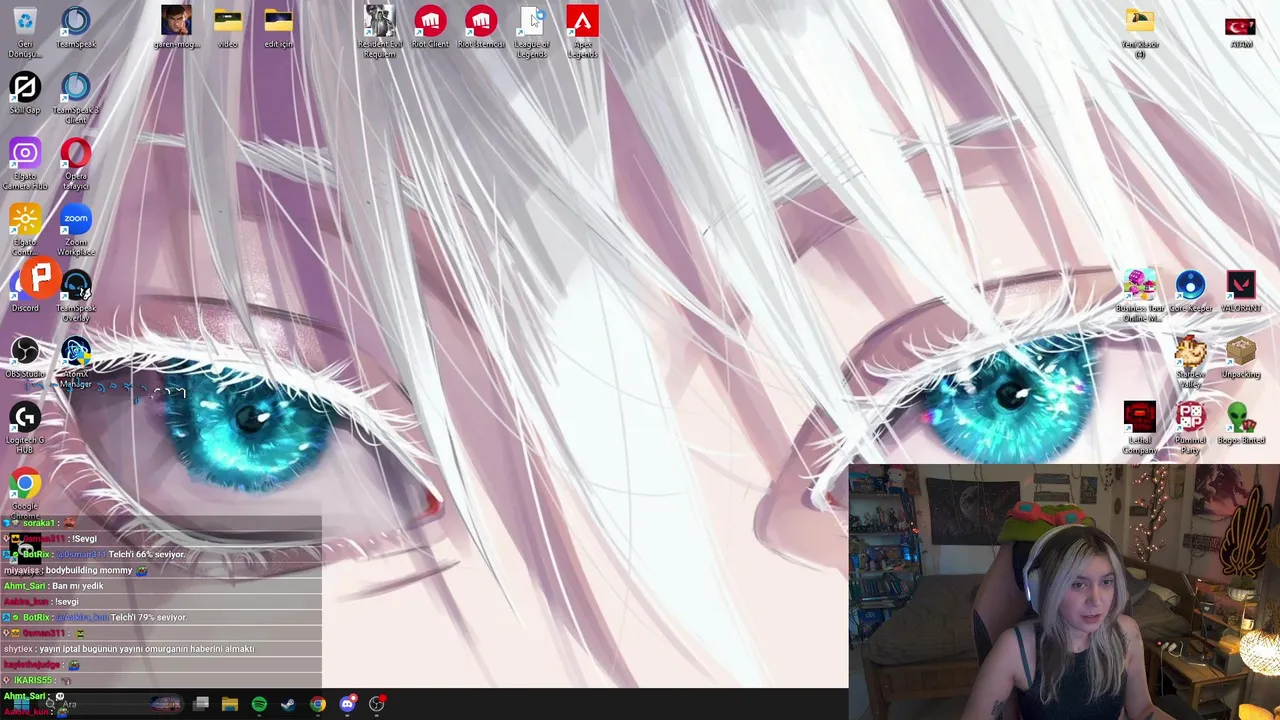Viewport: 1280px width, 720px height.
Task: Click chat text "Telch'i 66% seviyor."
Action: (147, 554)
